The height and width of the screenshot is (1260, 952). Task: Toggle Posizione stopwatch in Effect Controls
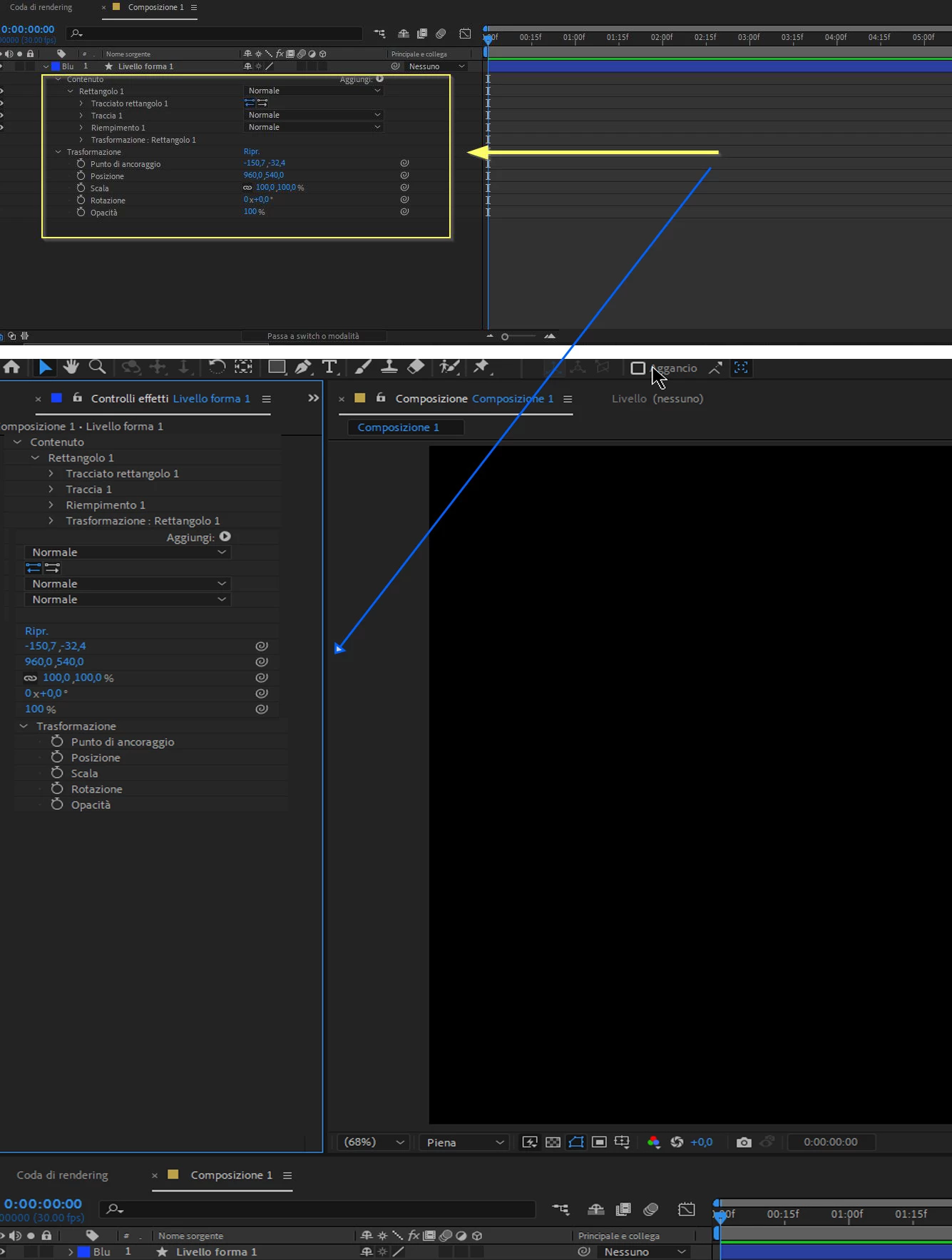coord(57,758)
